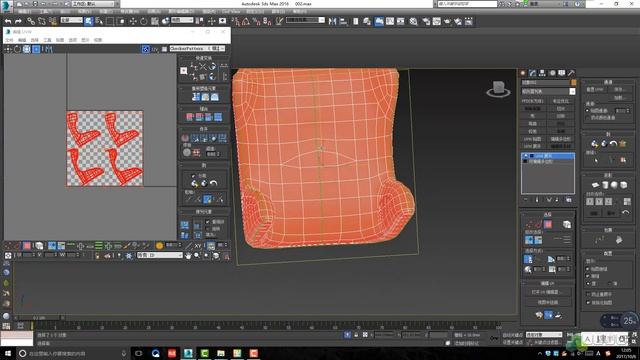
Task: Click the Reset Peel arrow in UVW editor
Action: (213, 183)
